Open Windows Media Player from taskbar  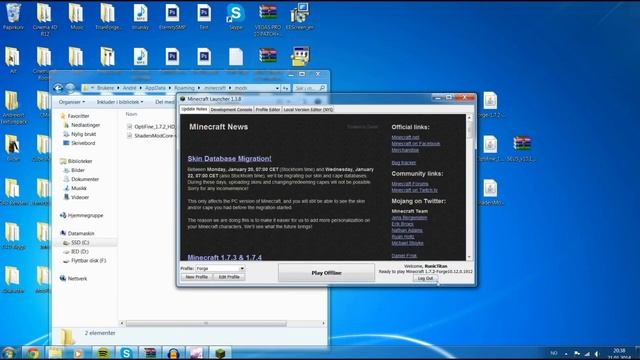tap(78, 353)
